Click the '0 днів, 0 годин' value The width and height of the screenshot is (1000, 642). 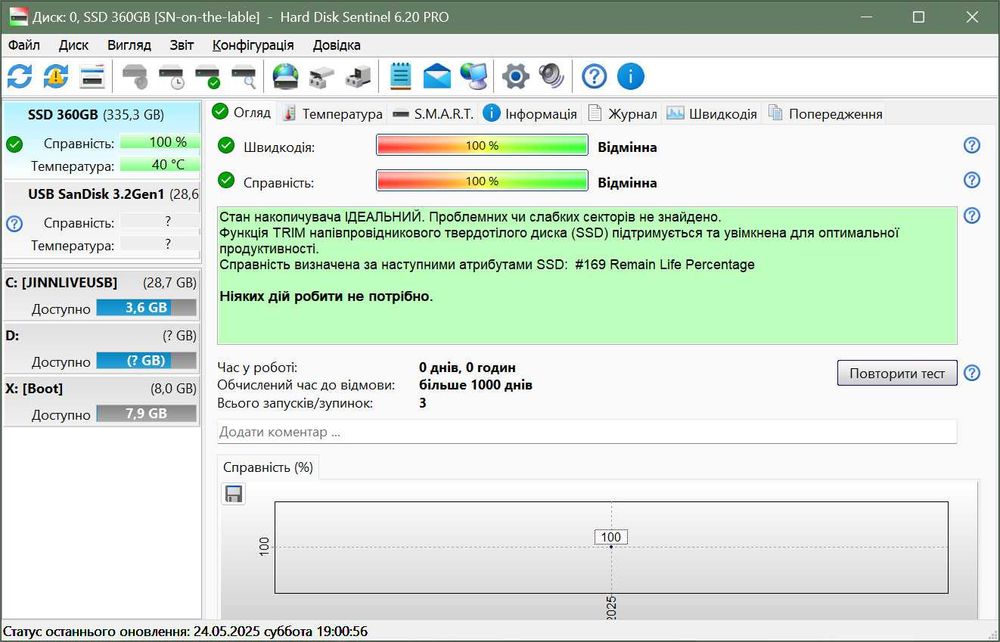point(467,367)
